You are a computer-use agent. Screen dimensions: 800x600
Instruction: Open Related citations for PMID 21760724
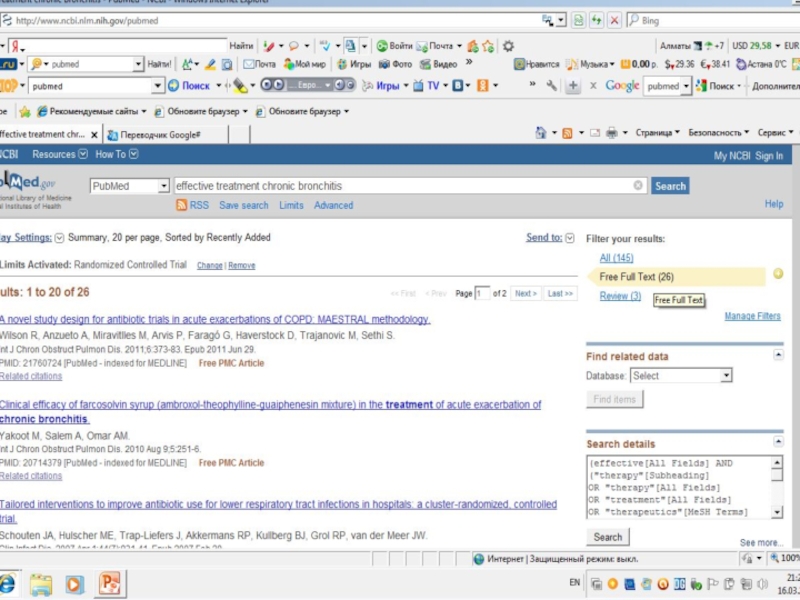coord(31,377)
